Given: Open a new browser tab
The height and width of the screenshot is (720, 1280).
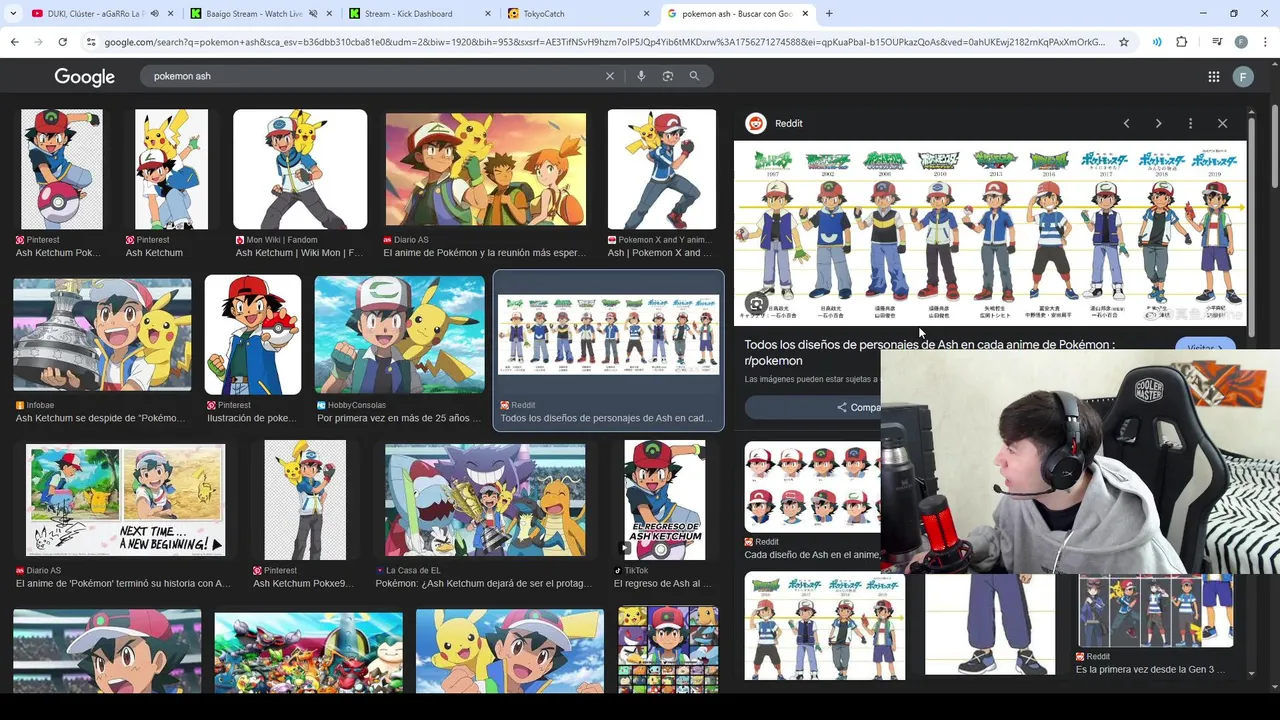Looking at the screenshot, I should click(x=829, y=14).
